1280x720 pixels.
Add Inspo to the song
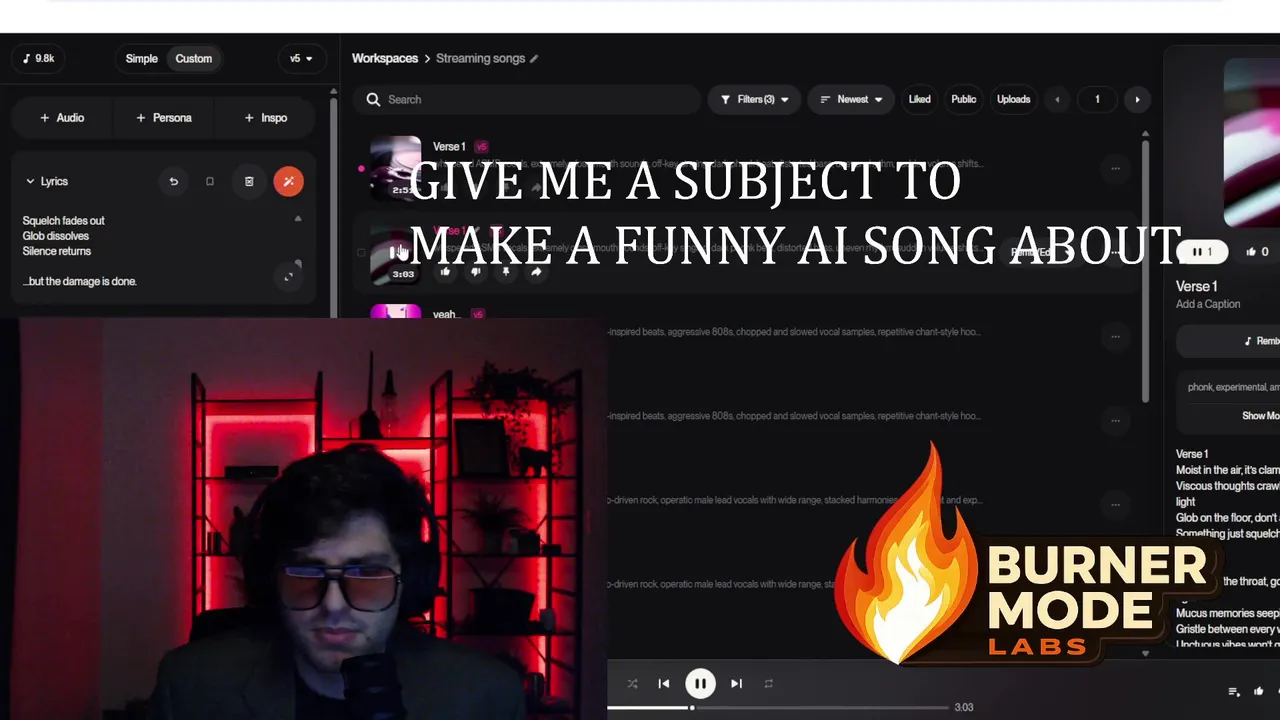[266, 118]
